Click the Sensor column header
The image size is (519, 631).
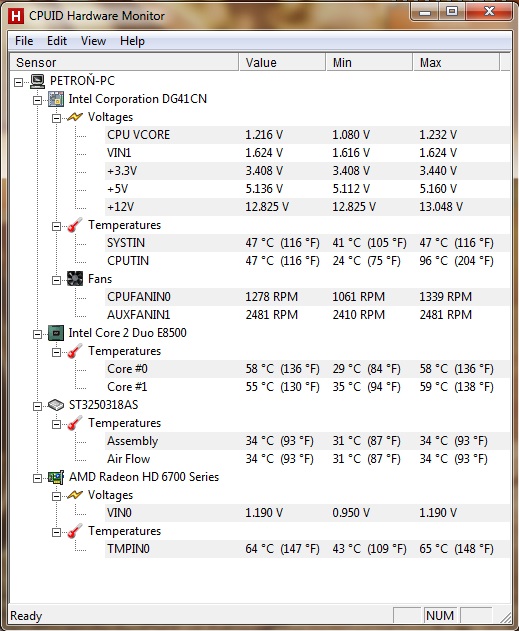tap(124, 63)
